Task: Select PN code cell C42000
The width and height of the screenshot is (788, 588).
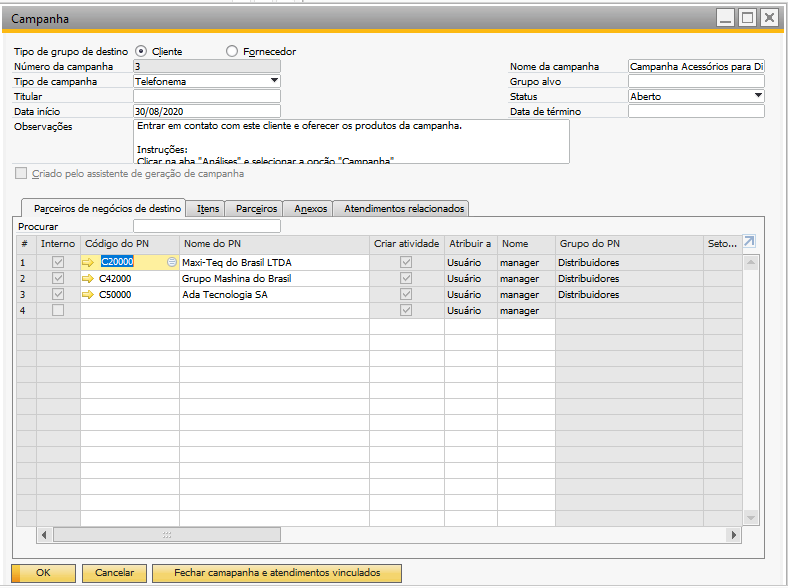Action: pyautogui.click(x=130, y=278)
